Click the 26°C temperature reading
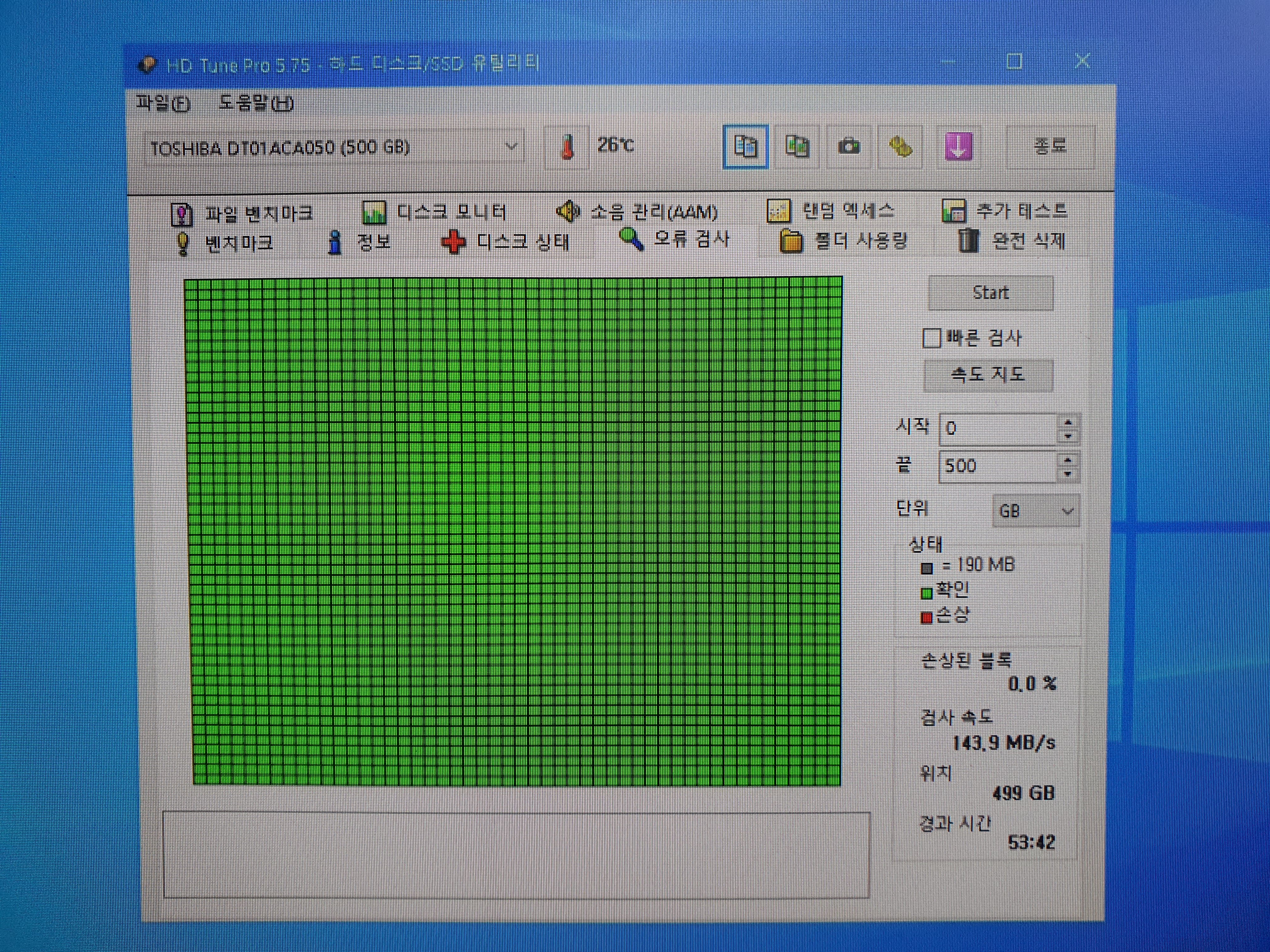 click(x=615, y=144)
